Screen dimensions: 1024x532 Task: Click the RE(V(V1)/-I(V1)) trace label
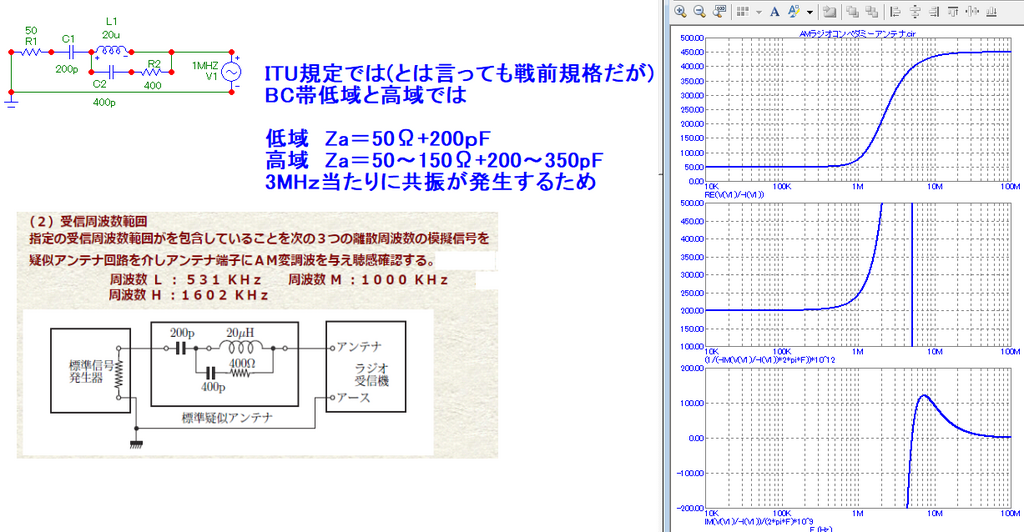pyautogui.click(x=734, y=195)
